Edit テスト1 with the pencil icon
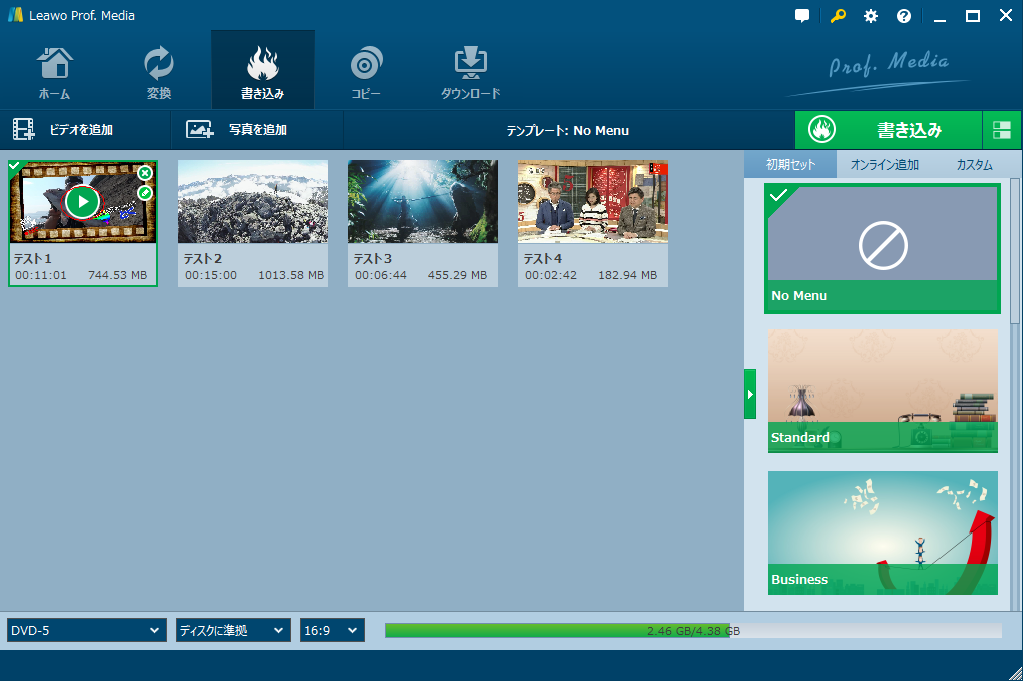Image resolution: width=1023 pixels, height=681 pixels. 145,192
